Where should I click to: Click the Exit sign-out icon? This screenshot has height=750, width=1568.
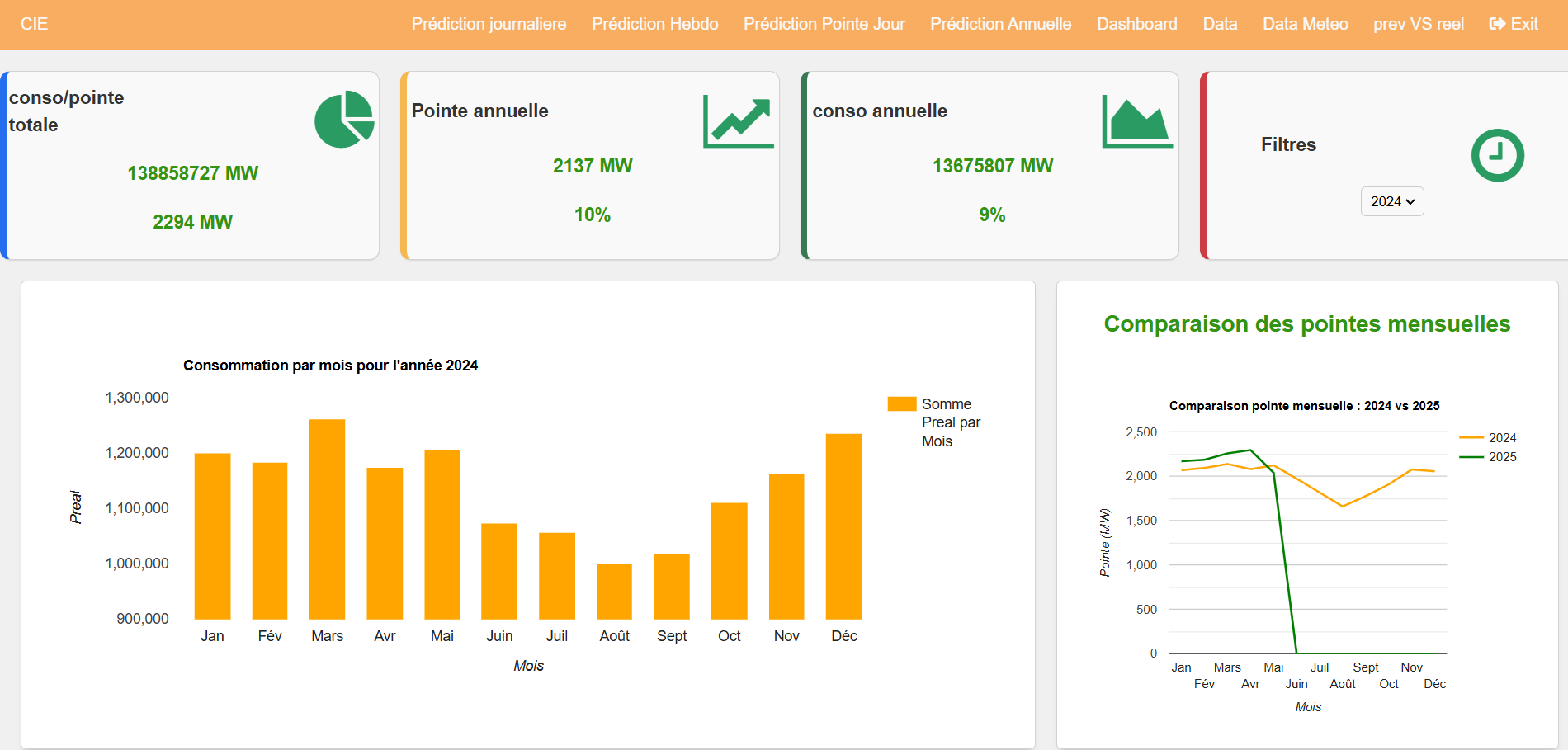coord(1497,24)
